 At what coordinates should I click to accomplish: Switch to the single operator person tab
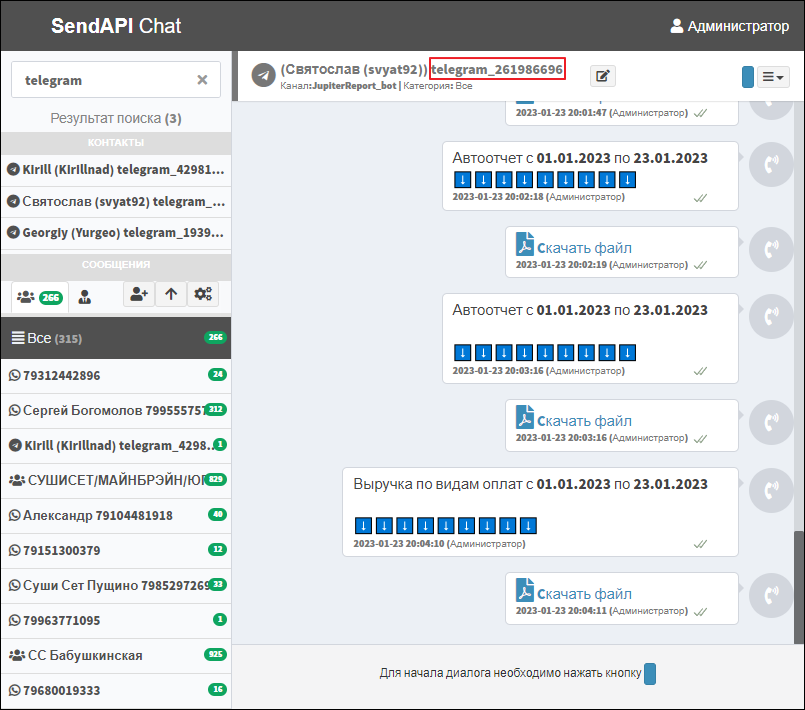click(85, 297)
